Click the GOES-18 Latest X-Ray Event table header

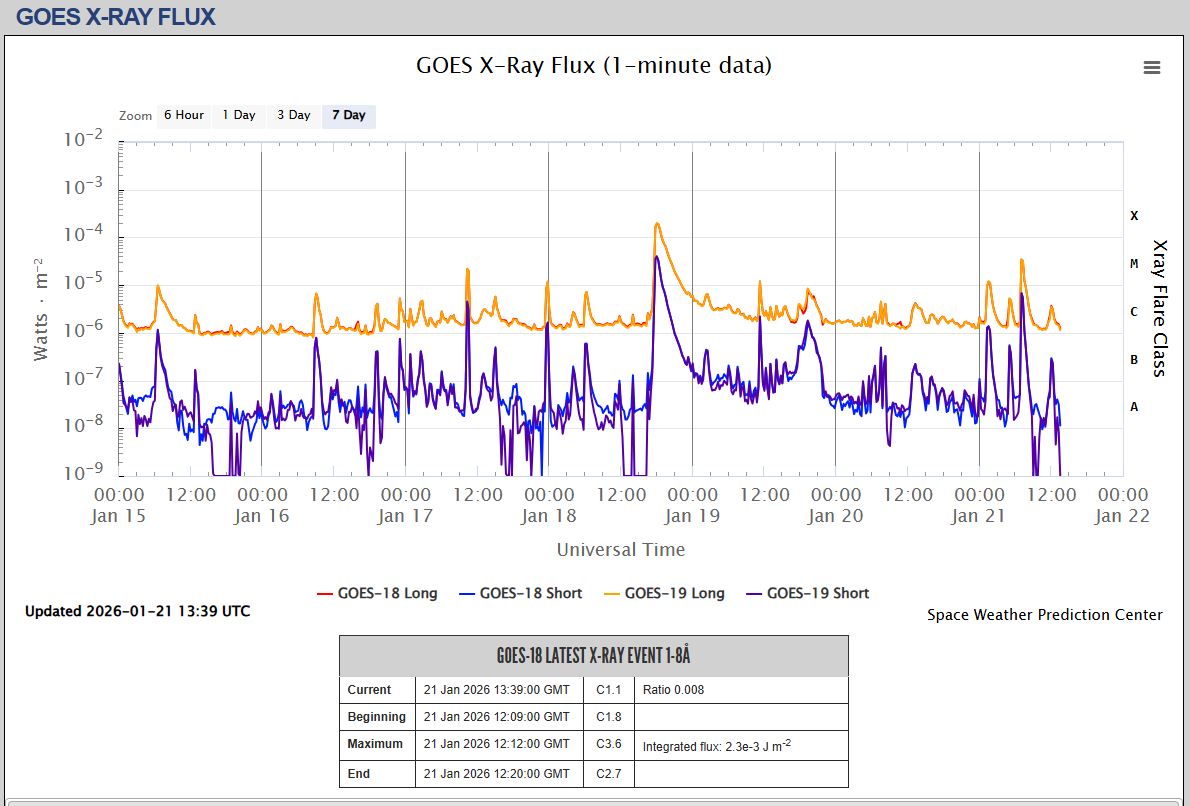[x=593, y=656]
